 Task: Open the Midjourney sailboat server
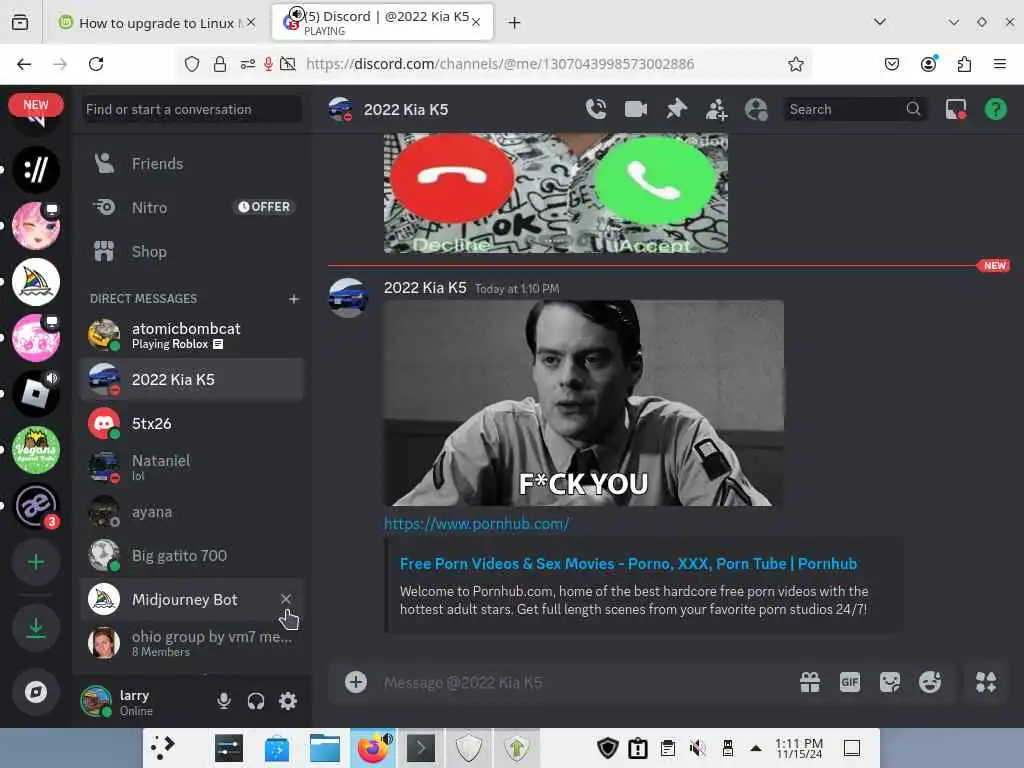point(36,281)
